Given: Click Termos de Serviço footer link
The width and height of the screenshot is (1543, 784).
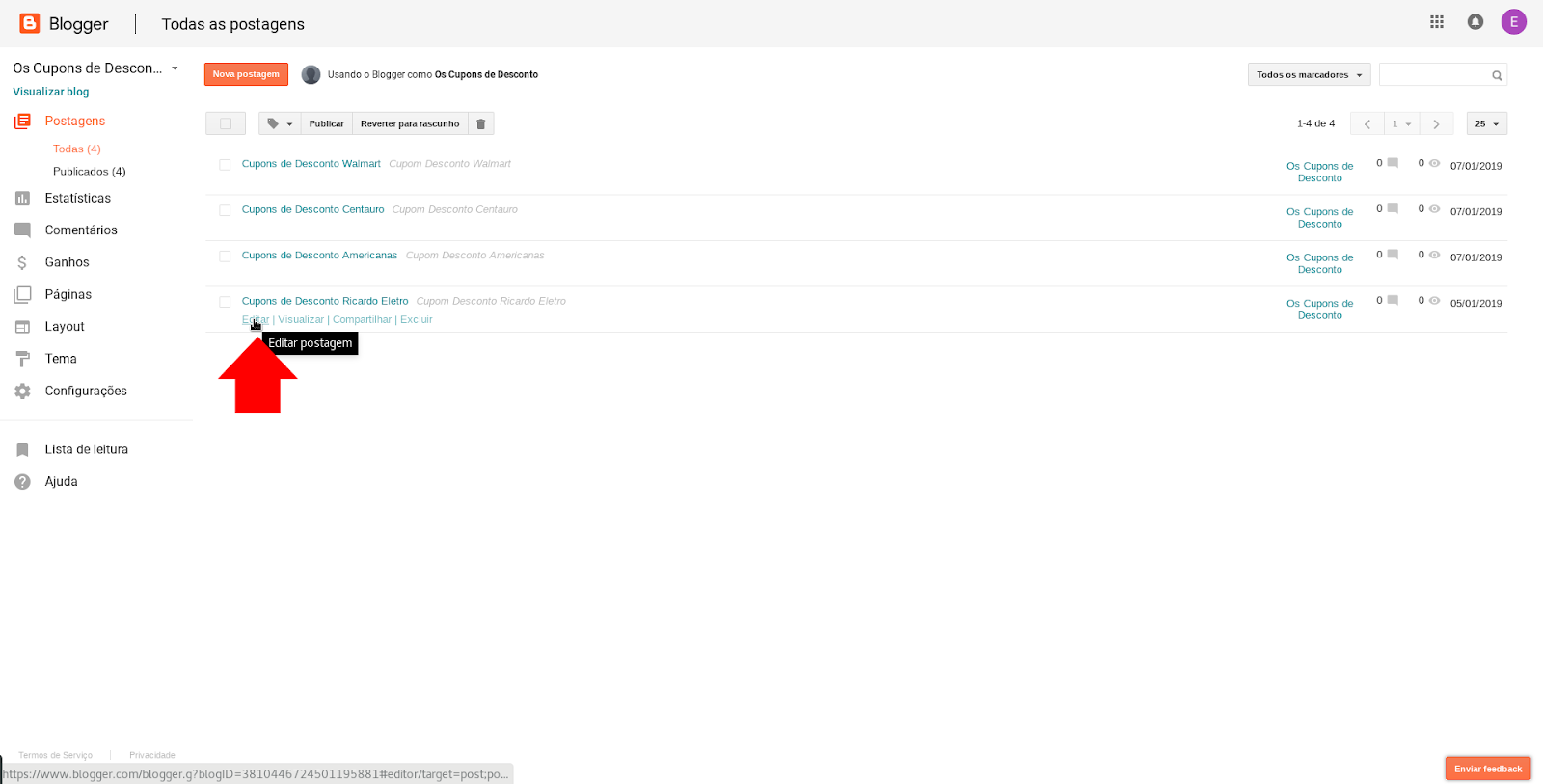Looking at the screenshot, I should click(56, 755).
